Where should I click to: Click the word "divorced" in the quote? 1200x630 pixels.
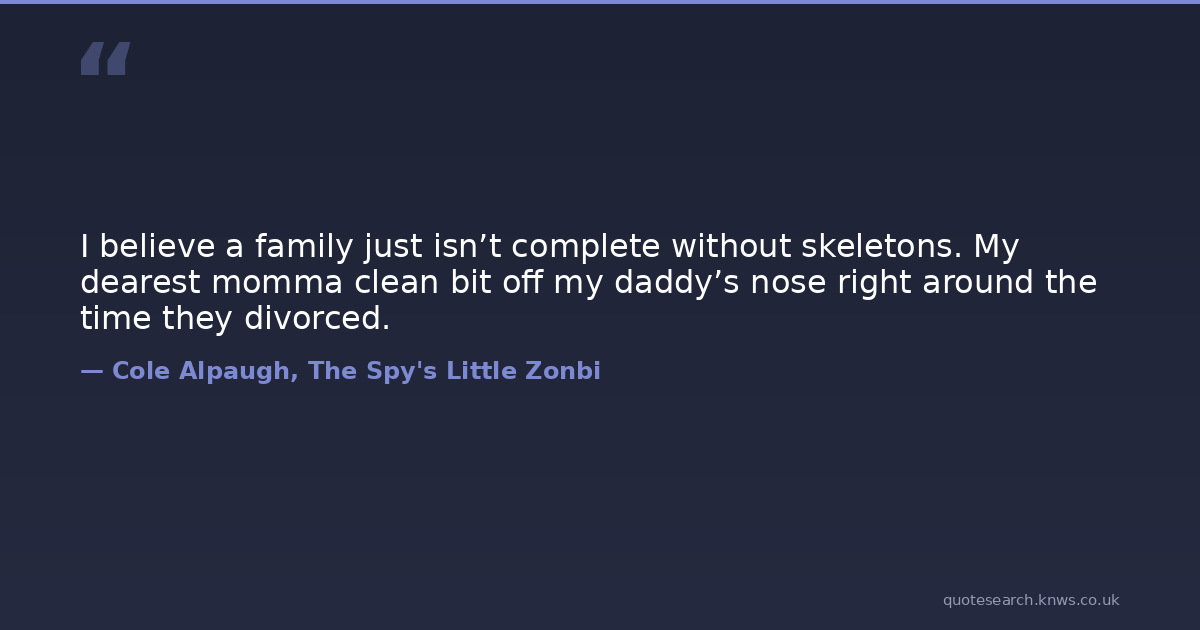tap(317, 319)
